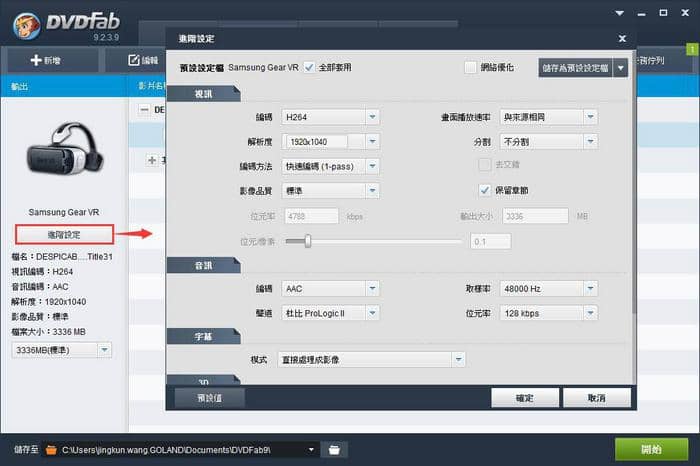Screen dimensions: 700x466
Task: Click the 位元像素 0.1 value field
Action: [x=491, y=241]
